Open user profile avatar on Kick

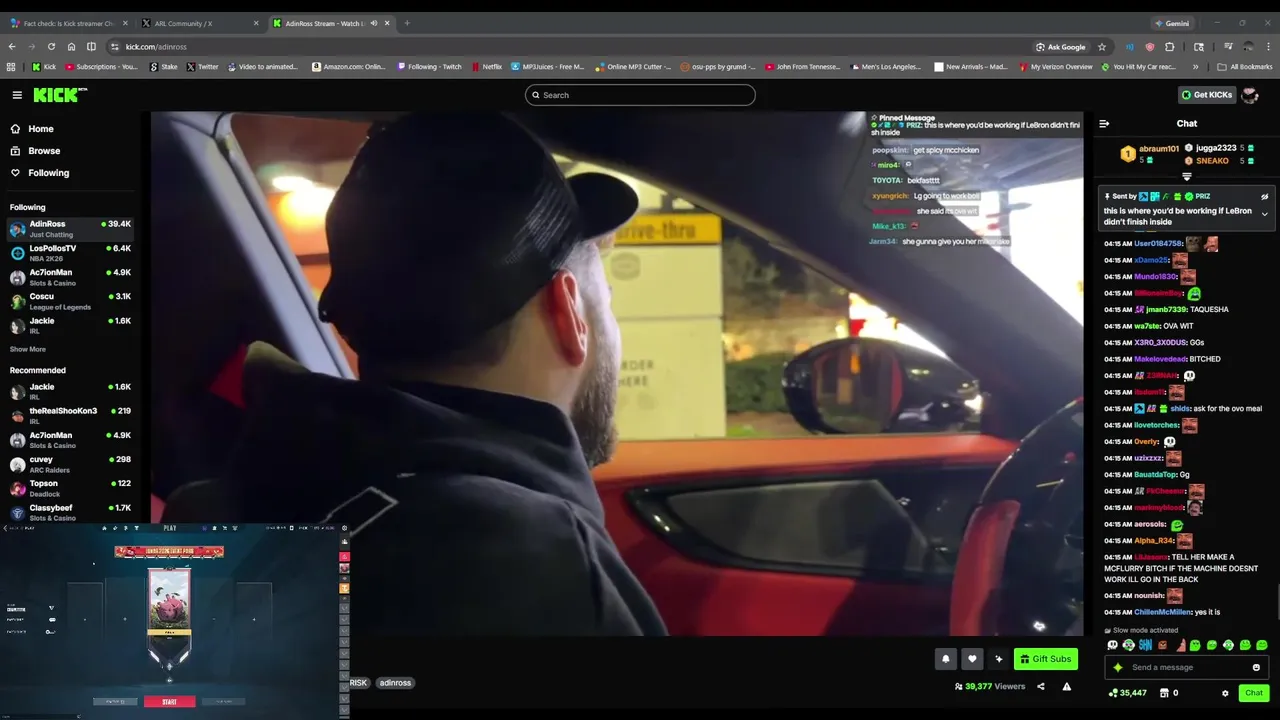pos(1249,95)
